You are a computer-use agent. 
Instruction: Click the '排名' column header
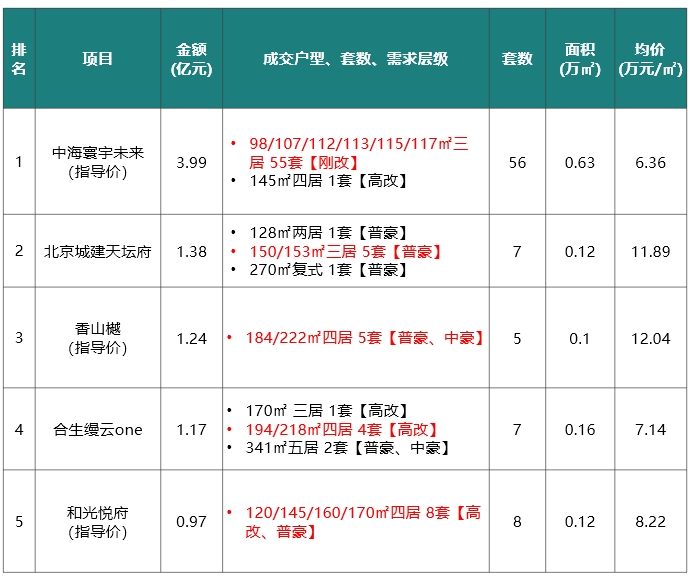pyautogui.click(x=19, y=59)
